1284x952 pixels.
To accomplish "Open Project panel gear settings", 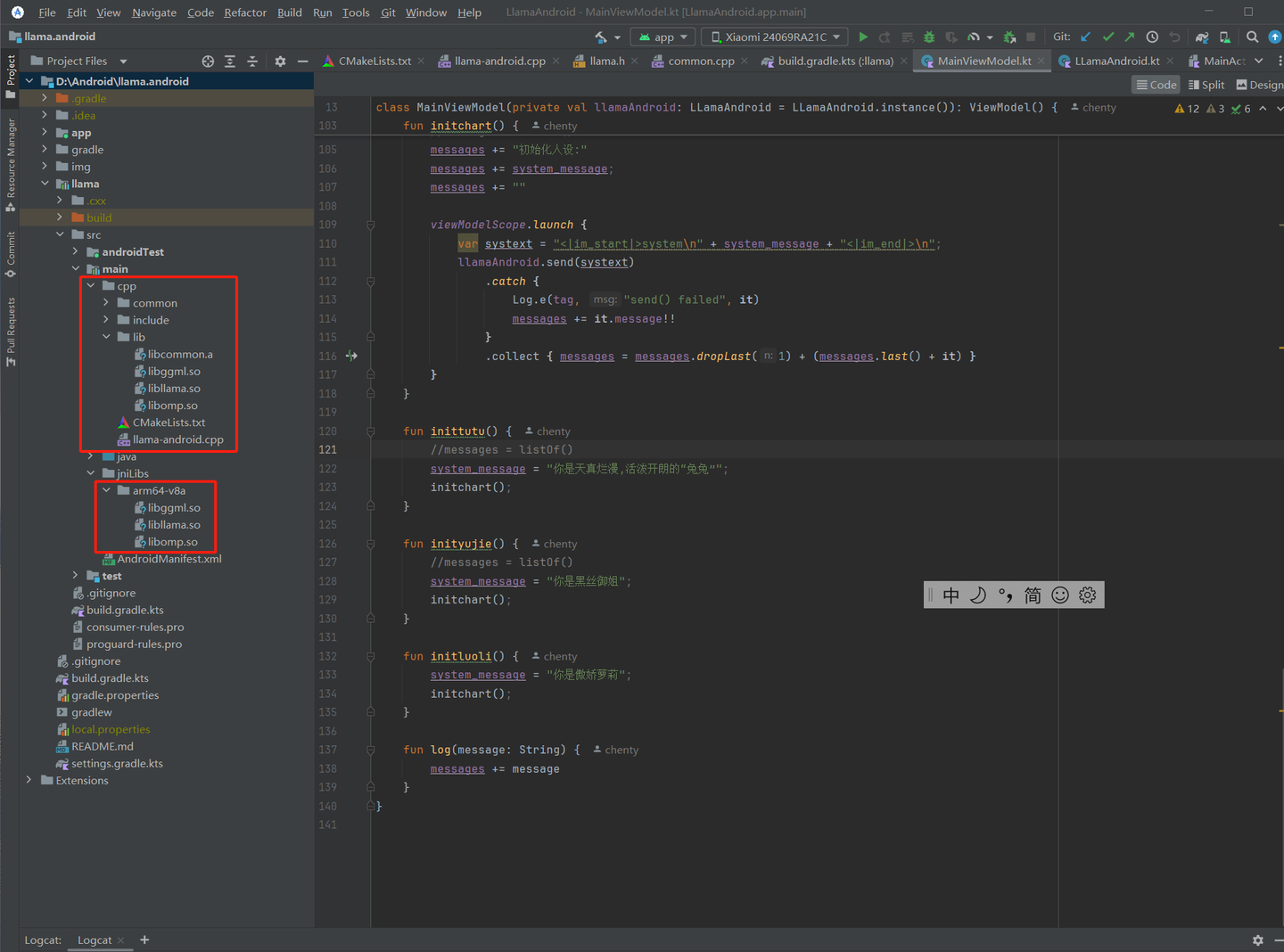I will pyautogui.click(x=280, y=61).
